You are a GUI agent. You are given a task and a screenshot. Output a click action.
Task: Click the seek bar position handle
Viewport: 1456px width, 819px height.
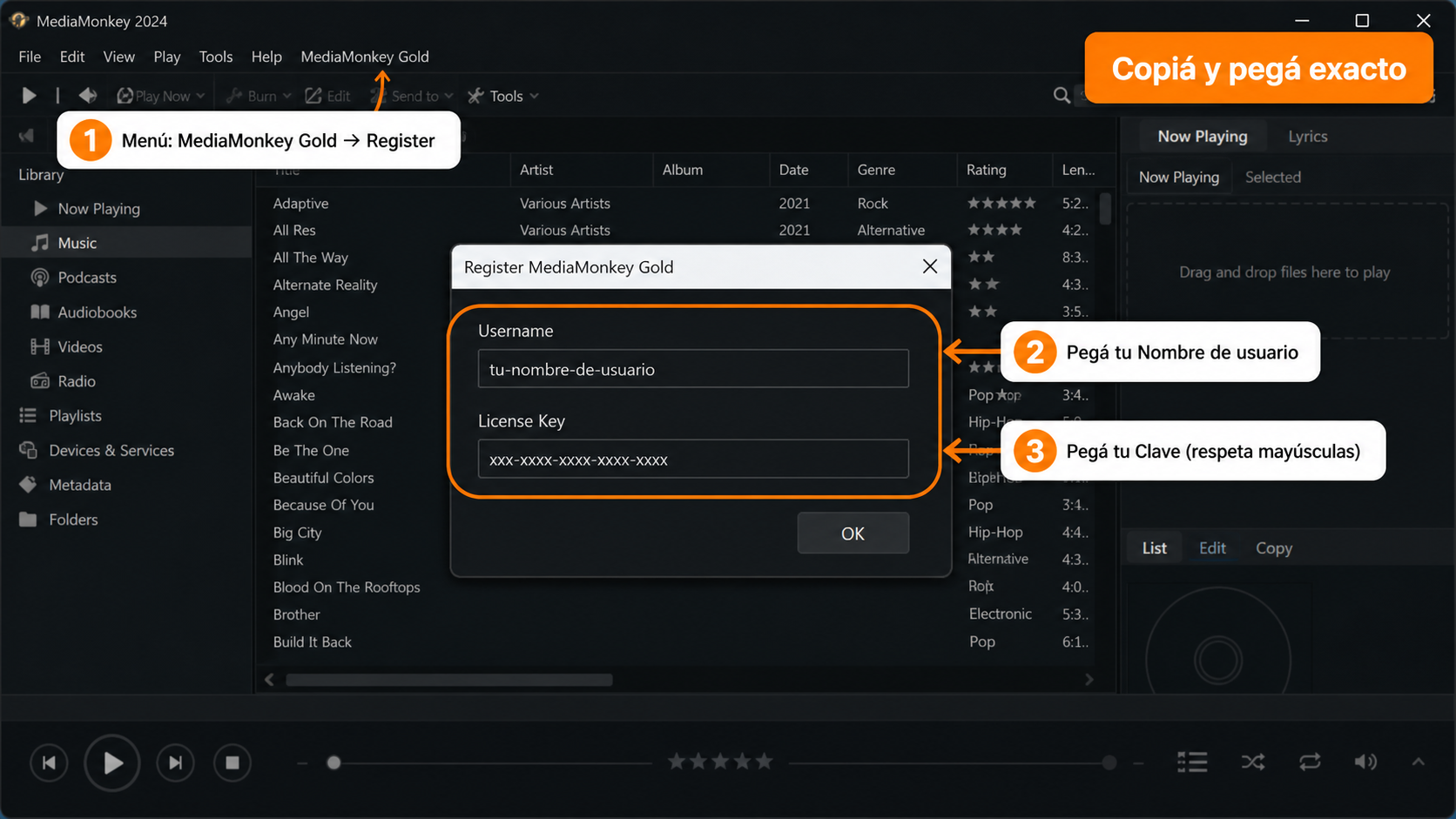point(334,763)
